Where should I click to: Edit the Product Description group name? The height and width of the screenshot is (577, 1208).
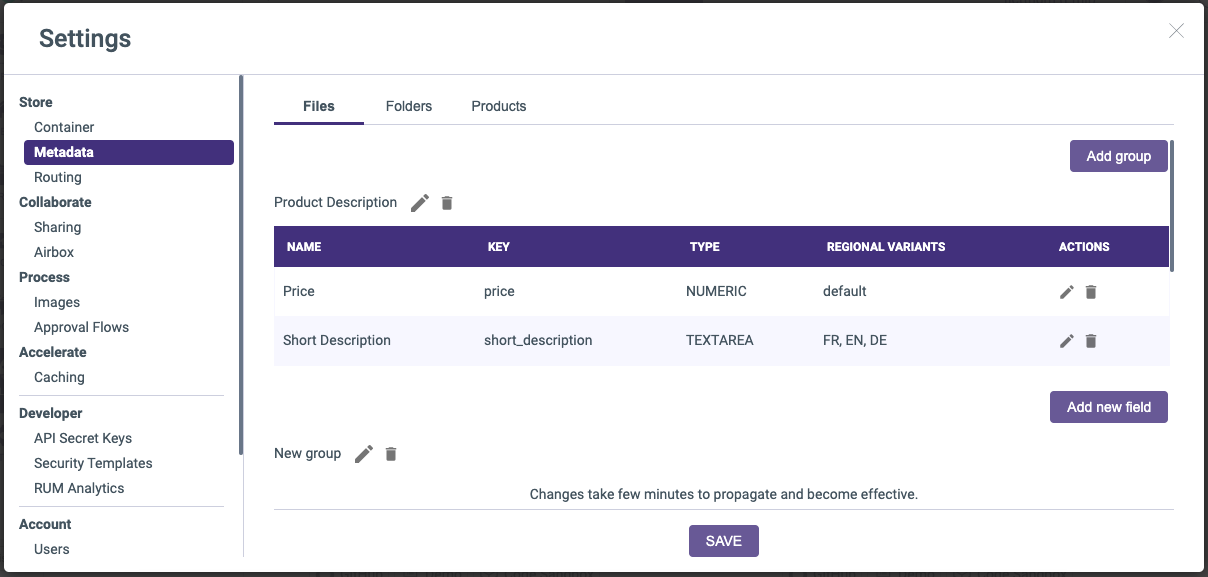click(420, 203)
